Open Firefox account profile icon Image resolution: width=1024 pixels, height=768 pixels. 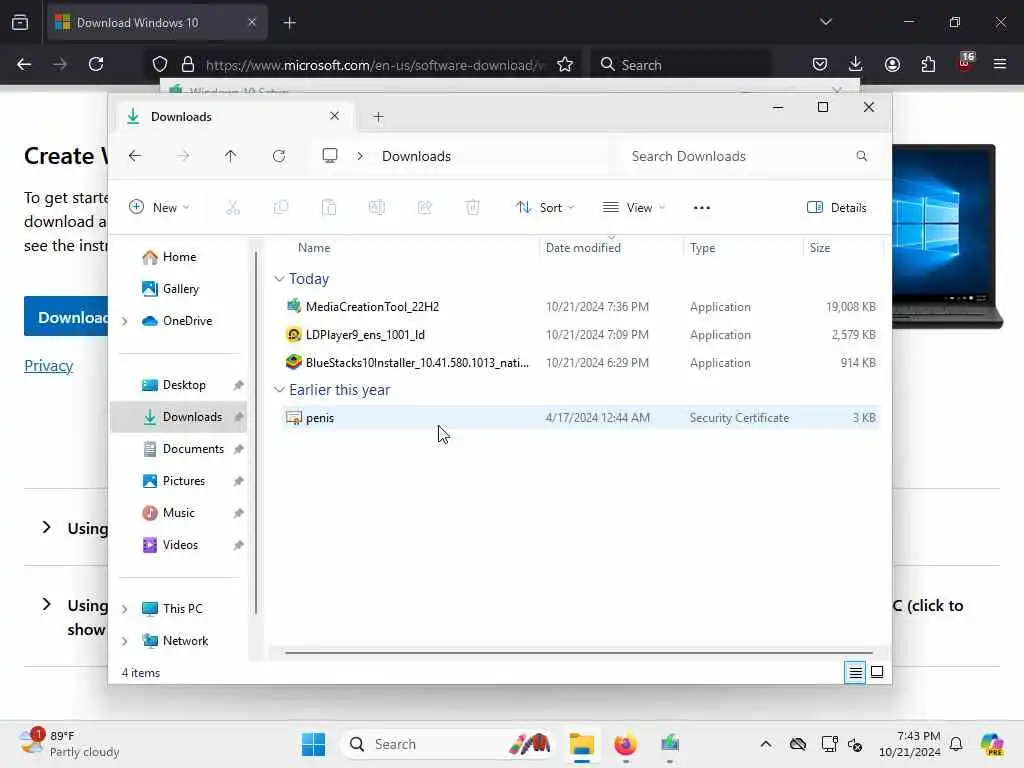[892, 64]
